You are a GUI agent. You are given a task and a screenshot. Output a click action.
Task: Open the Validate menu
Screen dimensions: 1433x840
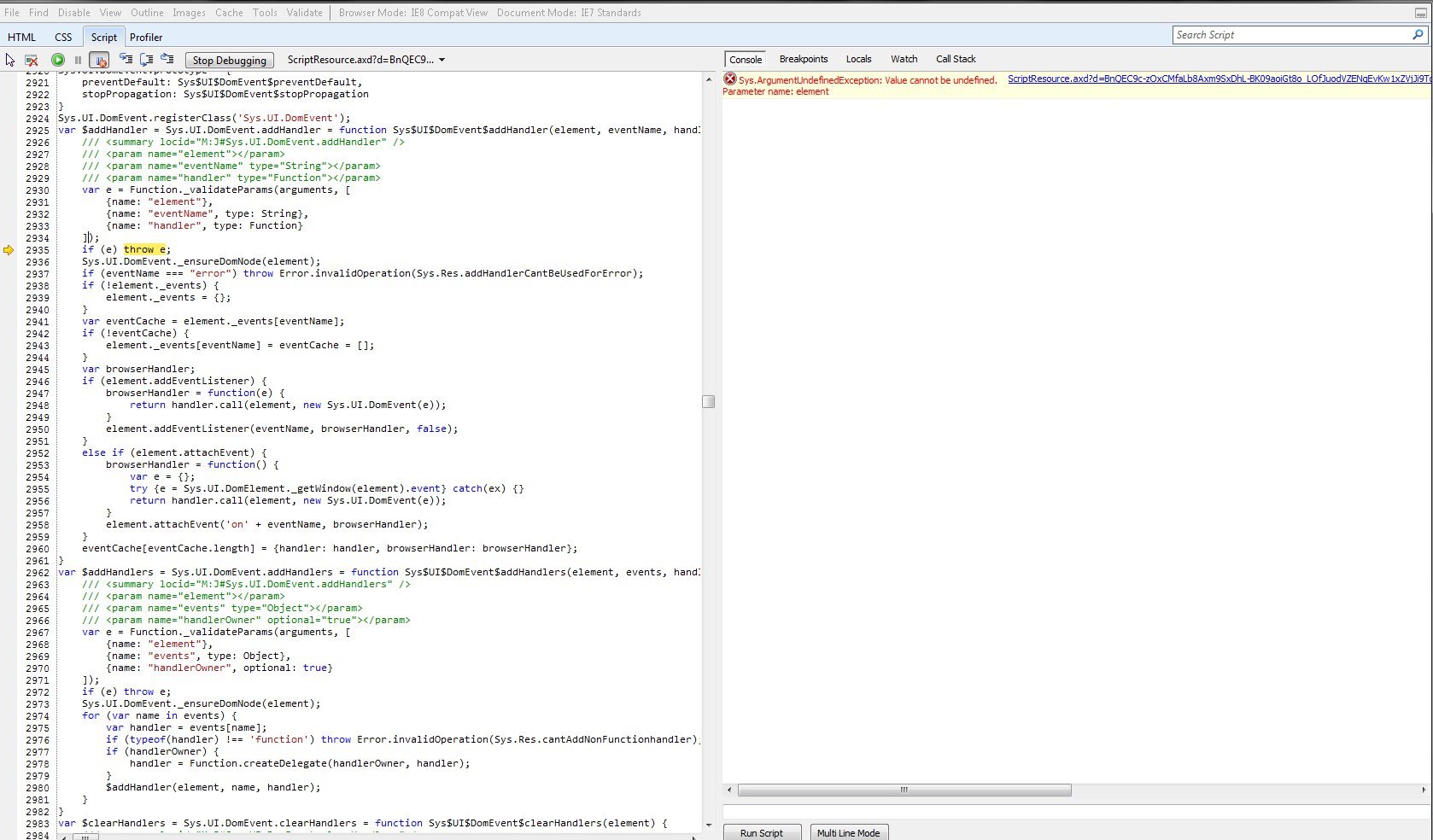pyautogui.click(x=305, y=13)
